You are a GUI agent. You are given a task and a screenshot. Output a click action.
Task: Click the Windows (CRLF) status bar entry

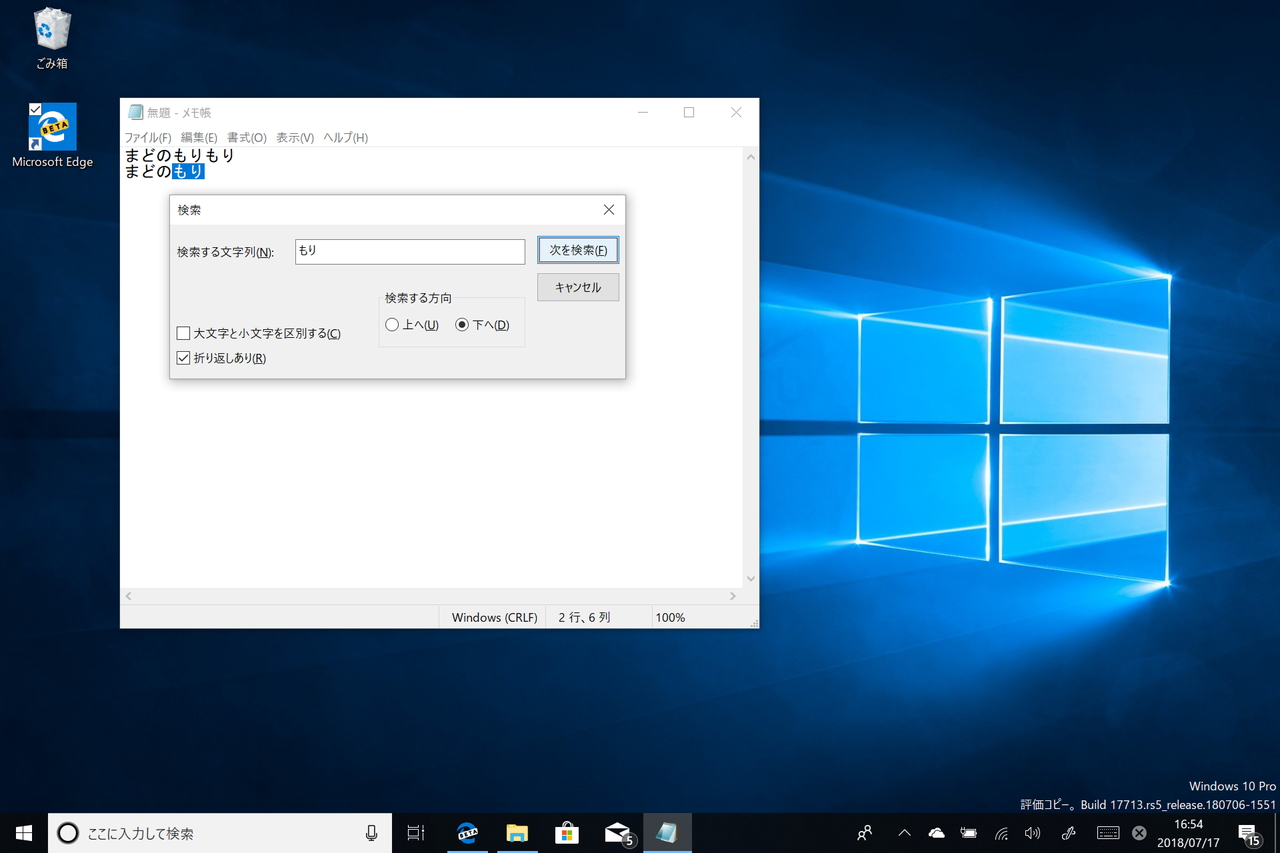tap(494, 618)
